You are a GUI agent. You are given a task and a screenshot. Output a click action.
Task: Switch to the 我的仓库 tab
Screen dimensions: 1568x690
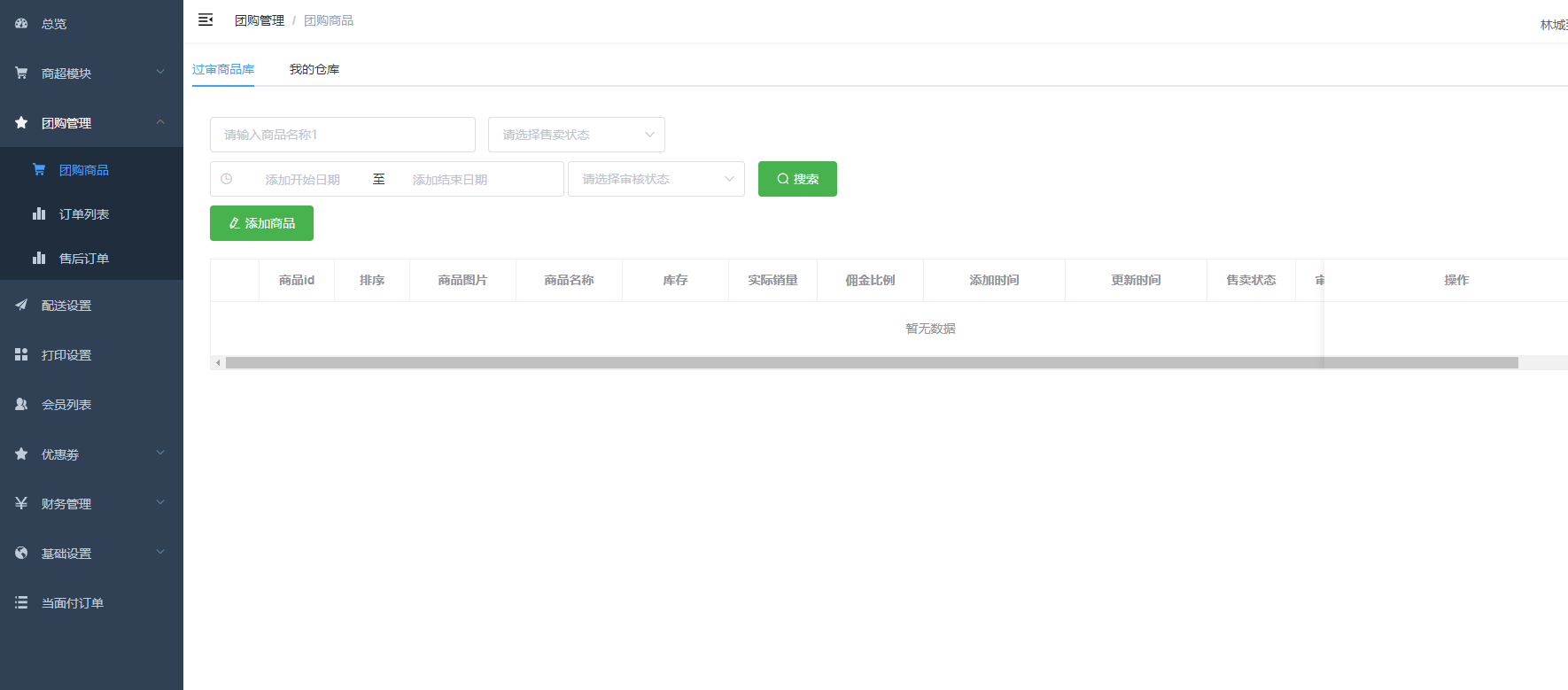point(314,69)
